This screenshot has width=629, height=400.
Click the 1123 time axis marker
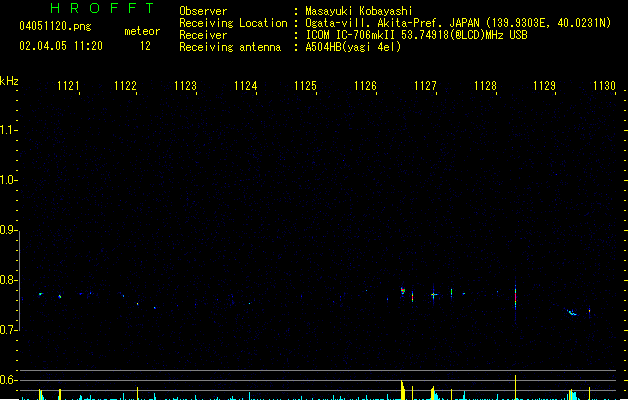(185, 86)
